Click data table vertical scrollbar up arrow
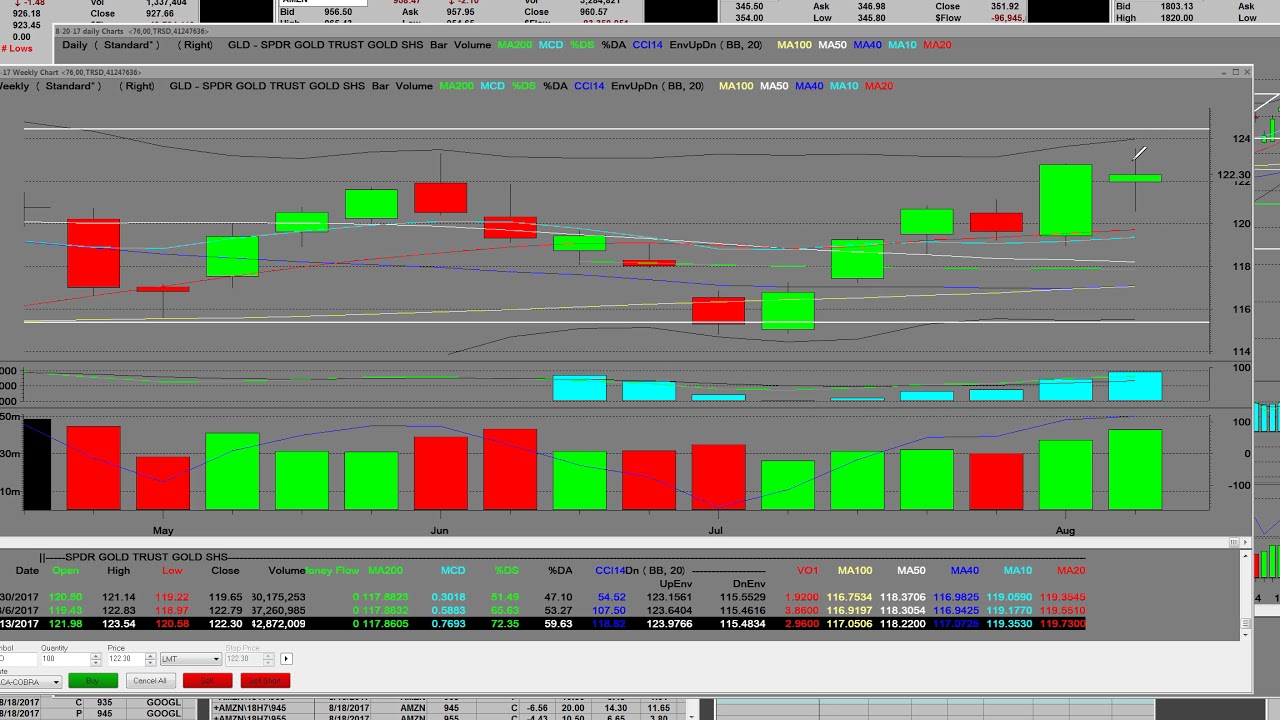This screenshot has width=1280, height=720. click(x=1245, y=555)
